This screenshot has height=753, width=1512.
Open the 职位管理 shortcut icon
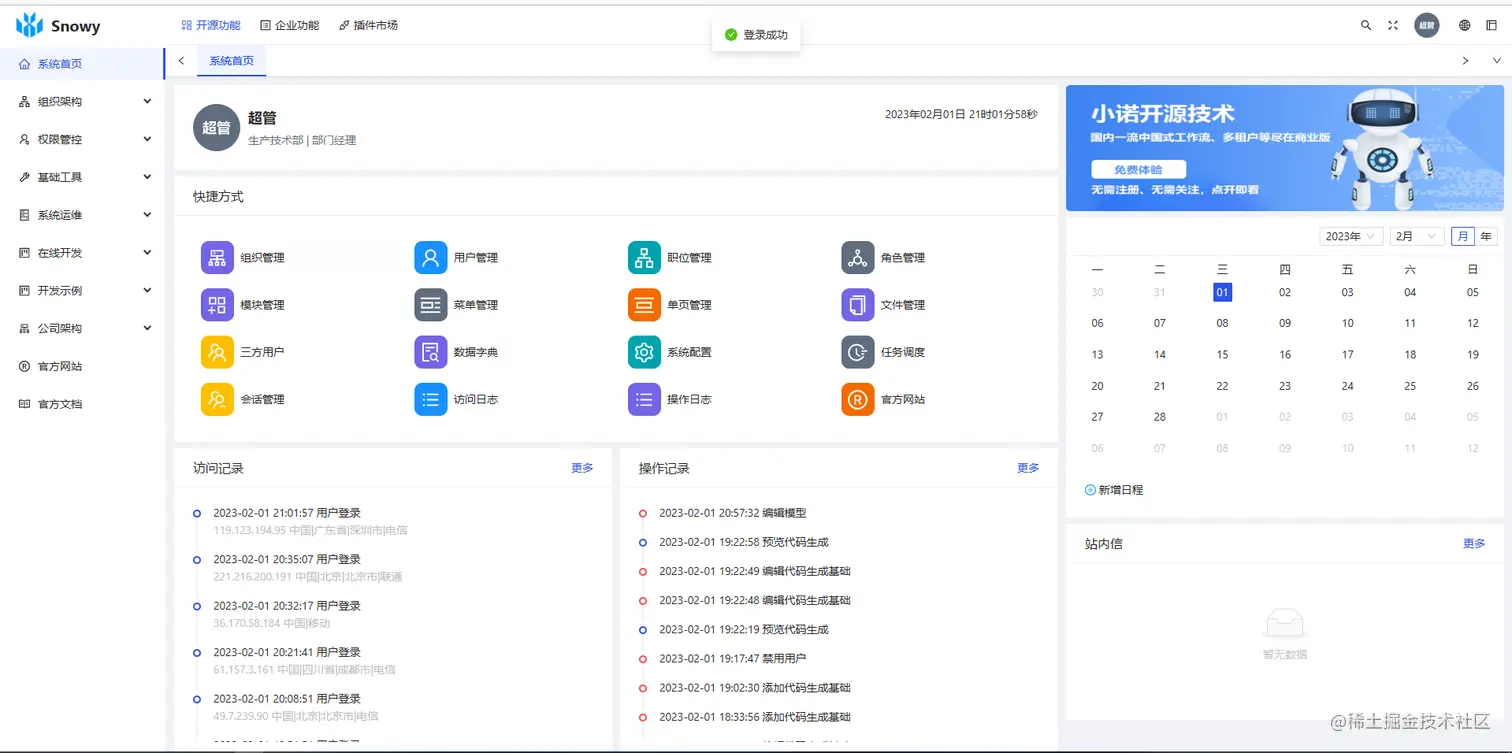click(644, 257)
